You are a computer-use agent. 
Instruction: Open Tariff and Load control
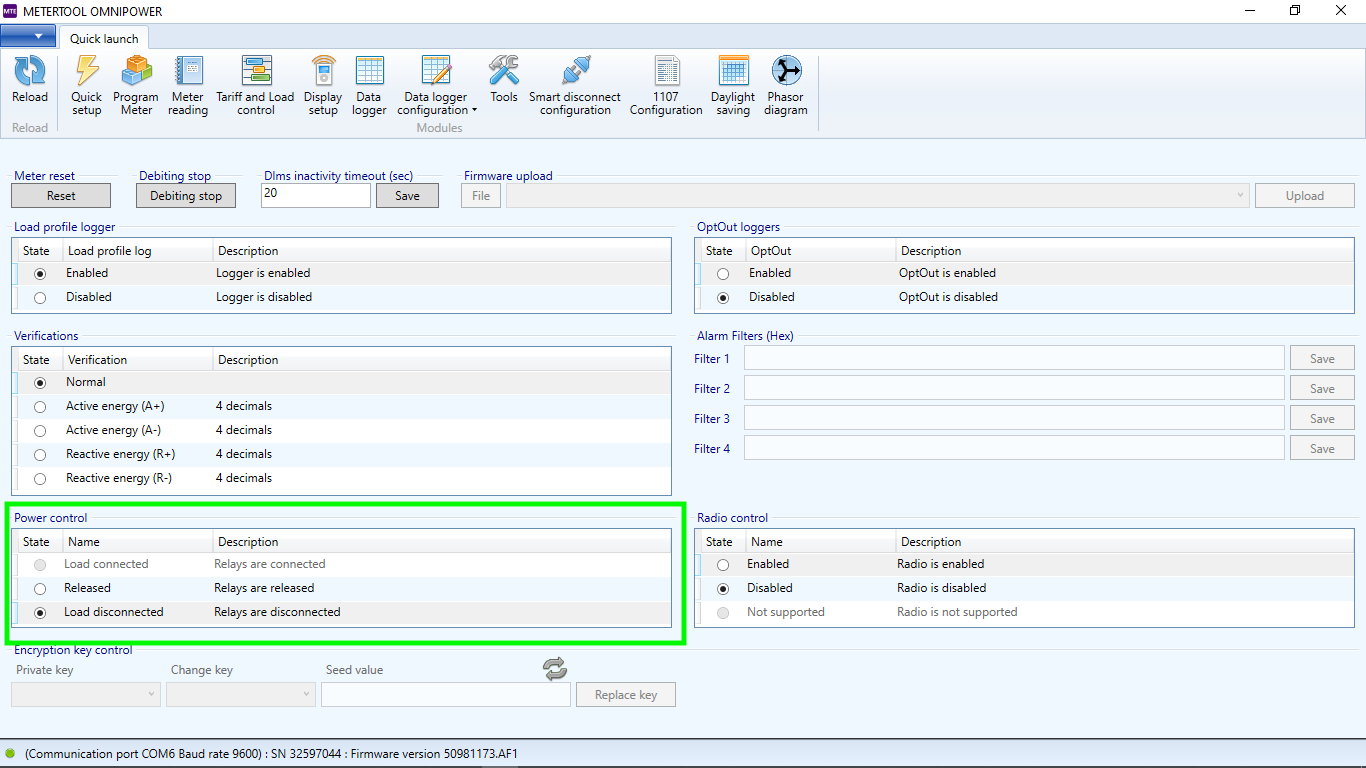click(x=256, y=86)
